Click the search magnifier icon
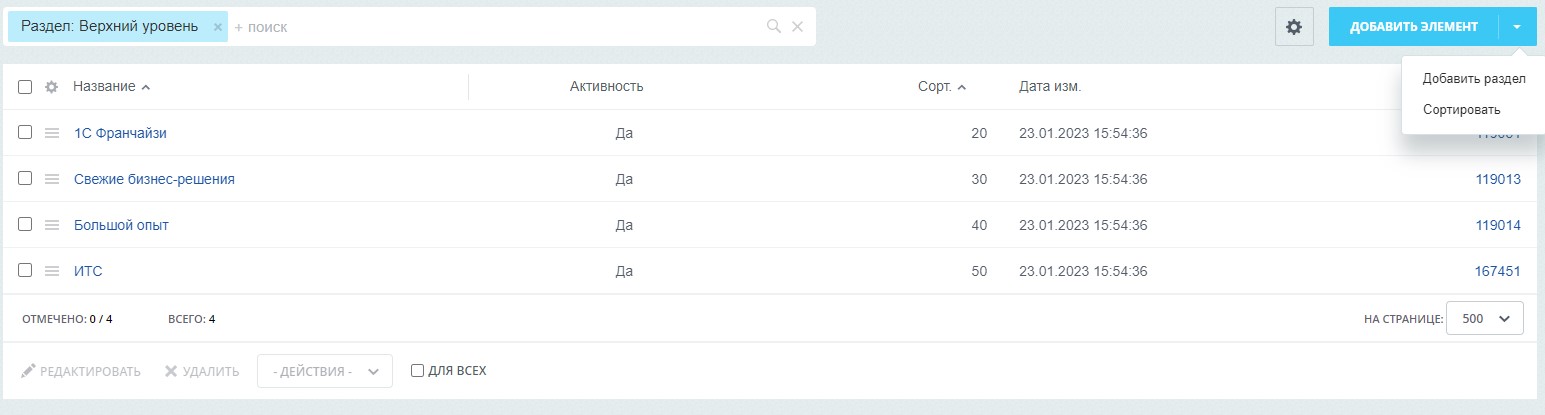Screen dimensions: 1545x415 (773, 27)
